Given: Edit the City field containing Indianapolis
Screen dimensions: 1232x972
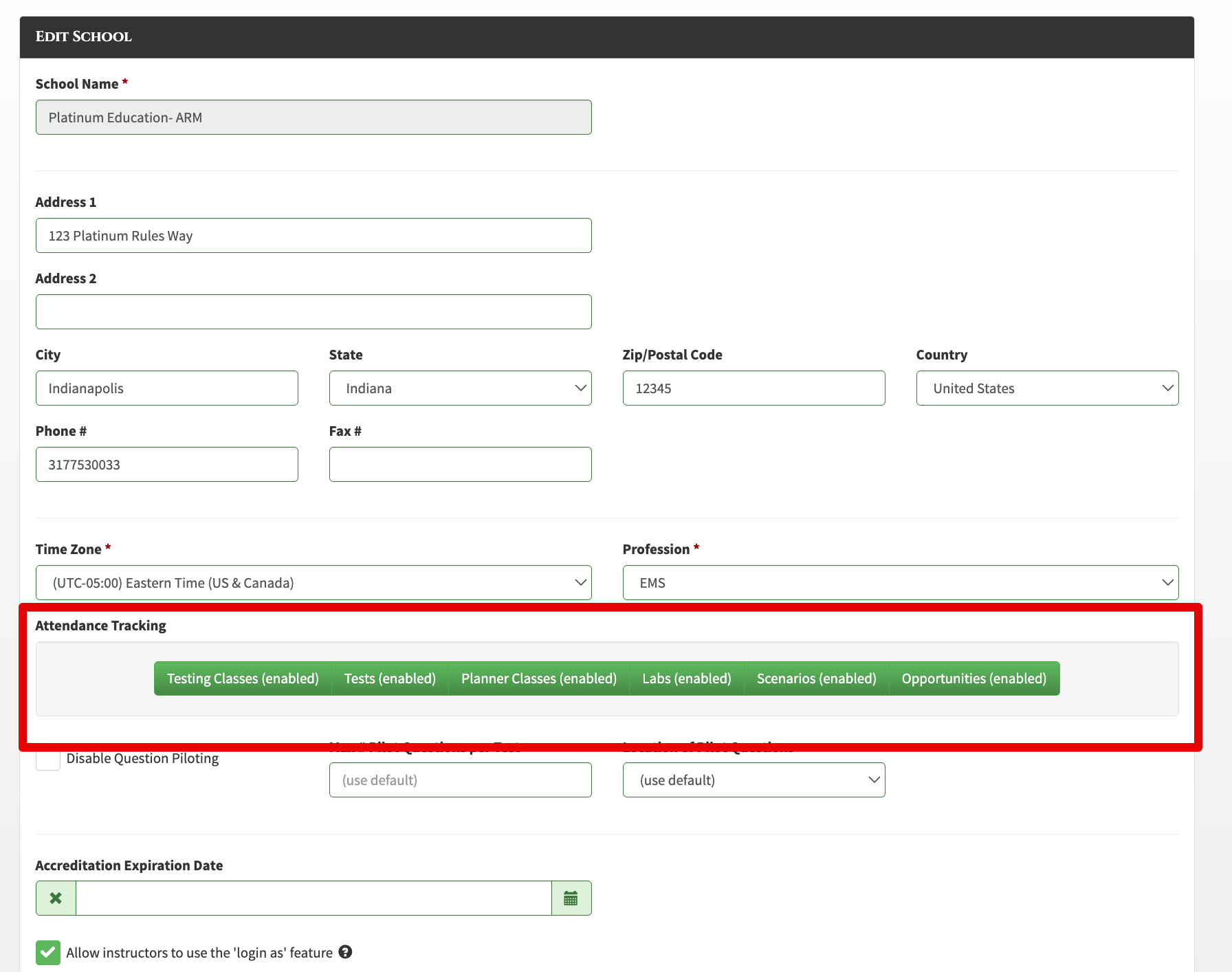Looking at the screenshot, I should click(x=167, y=388).
